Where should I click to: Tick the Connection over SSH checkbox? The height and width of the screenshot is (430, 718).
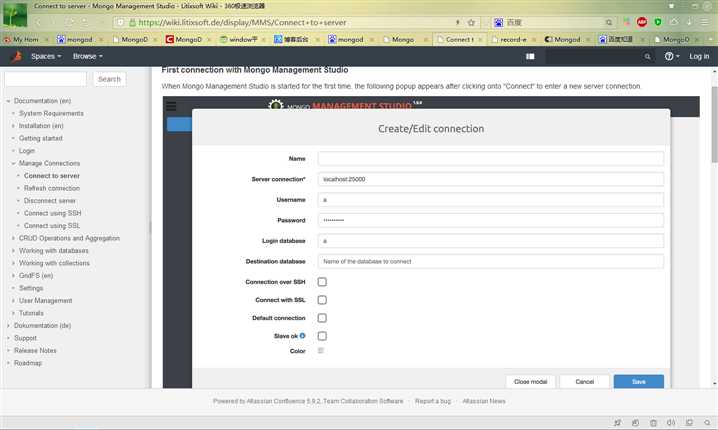[322, 282]
